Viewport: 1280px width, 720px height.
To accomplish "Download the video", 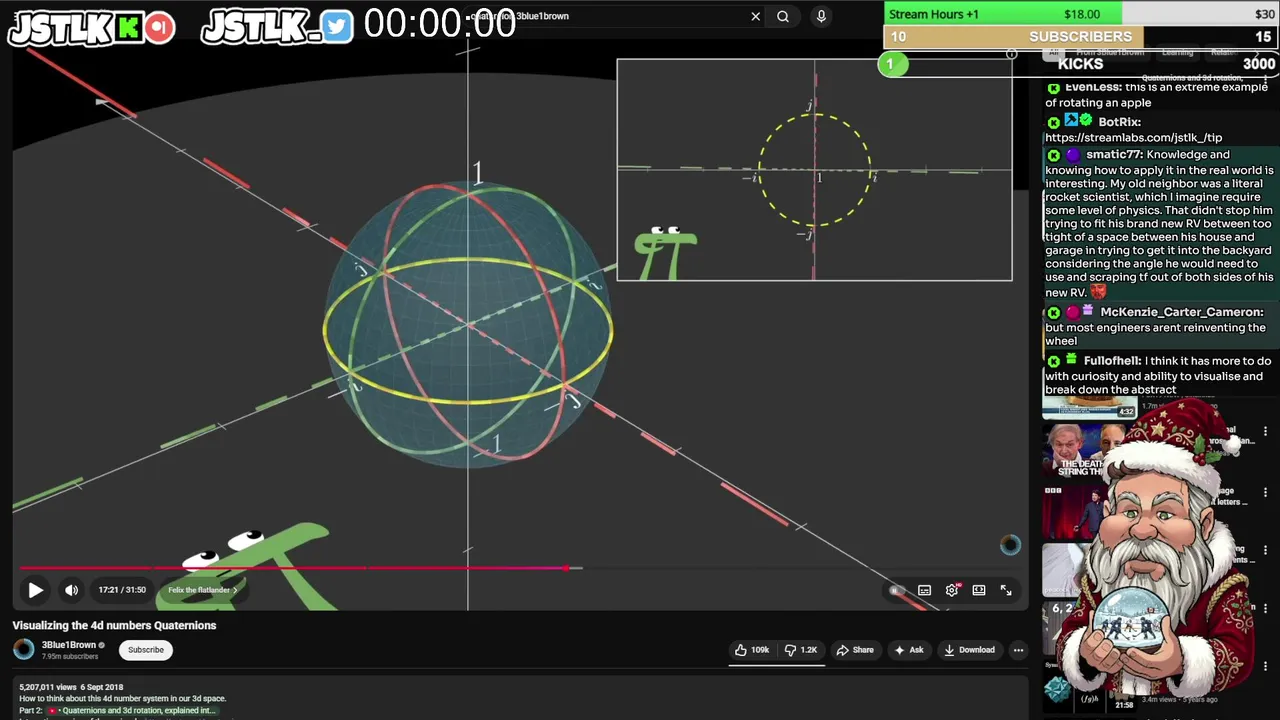I will 968,650.
